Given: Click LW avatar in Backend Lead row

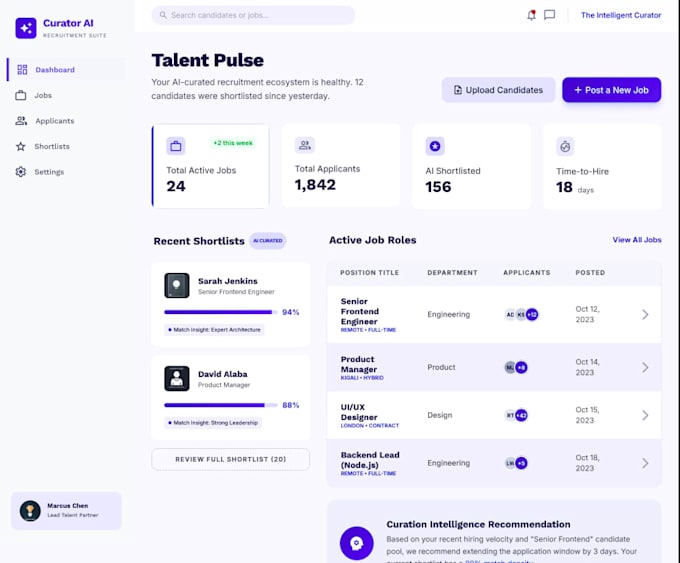Looking at the screenshot, I should pyautogui.click(x=510, y=463).
